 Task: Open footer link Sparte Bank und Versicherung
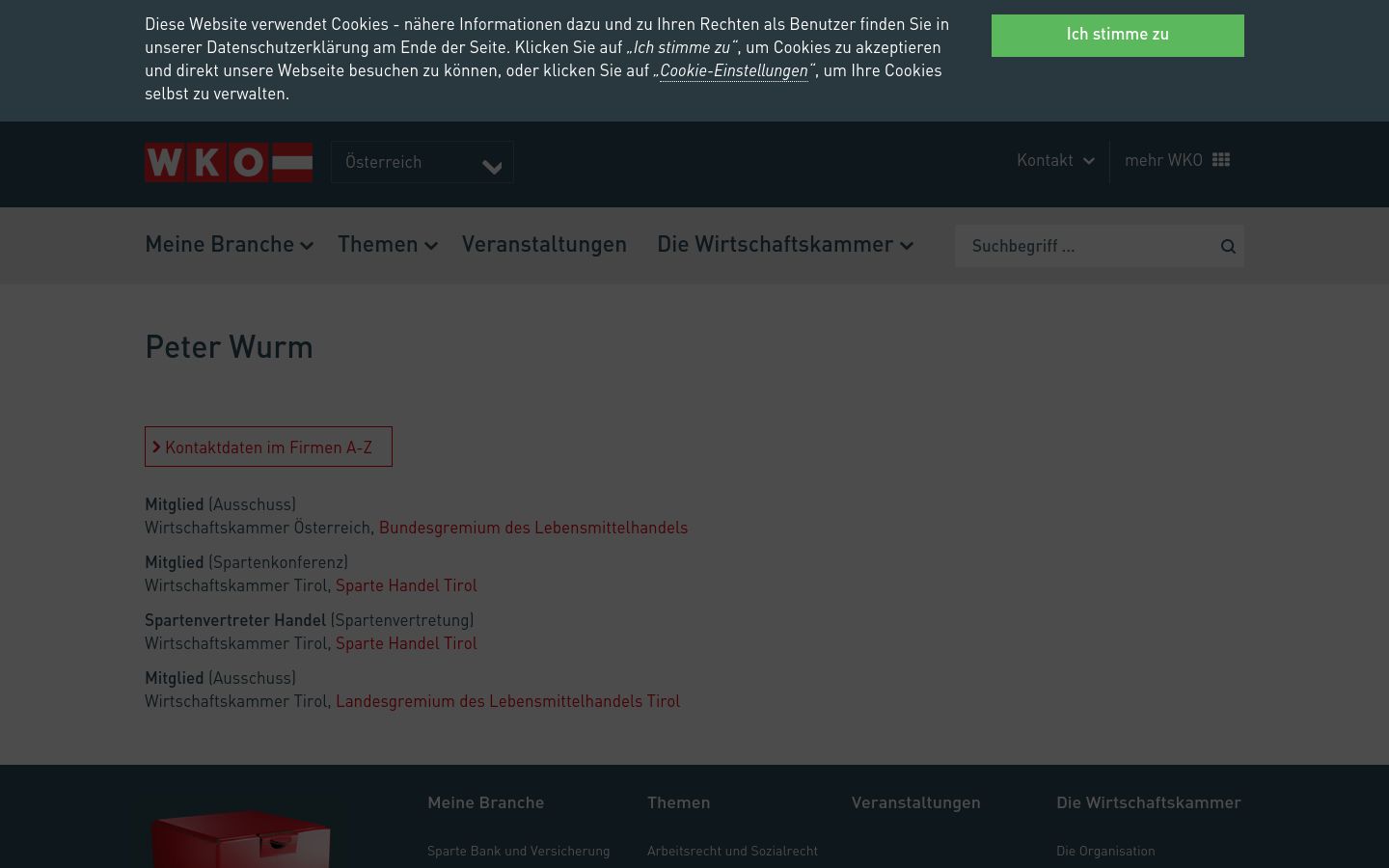(x=518, y=851)
